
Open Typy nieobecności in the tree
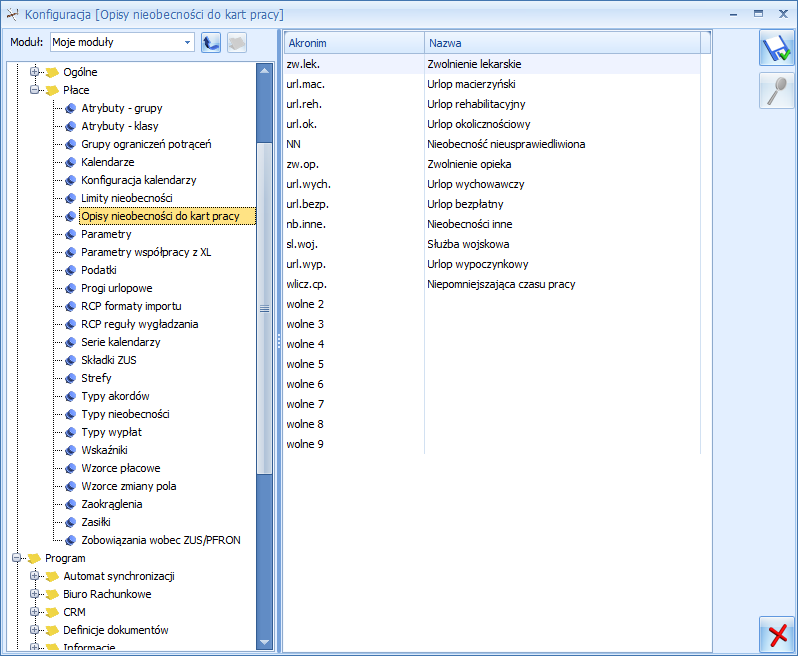coord(125,414)
